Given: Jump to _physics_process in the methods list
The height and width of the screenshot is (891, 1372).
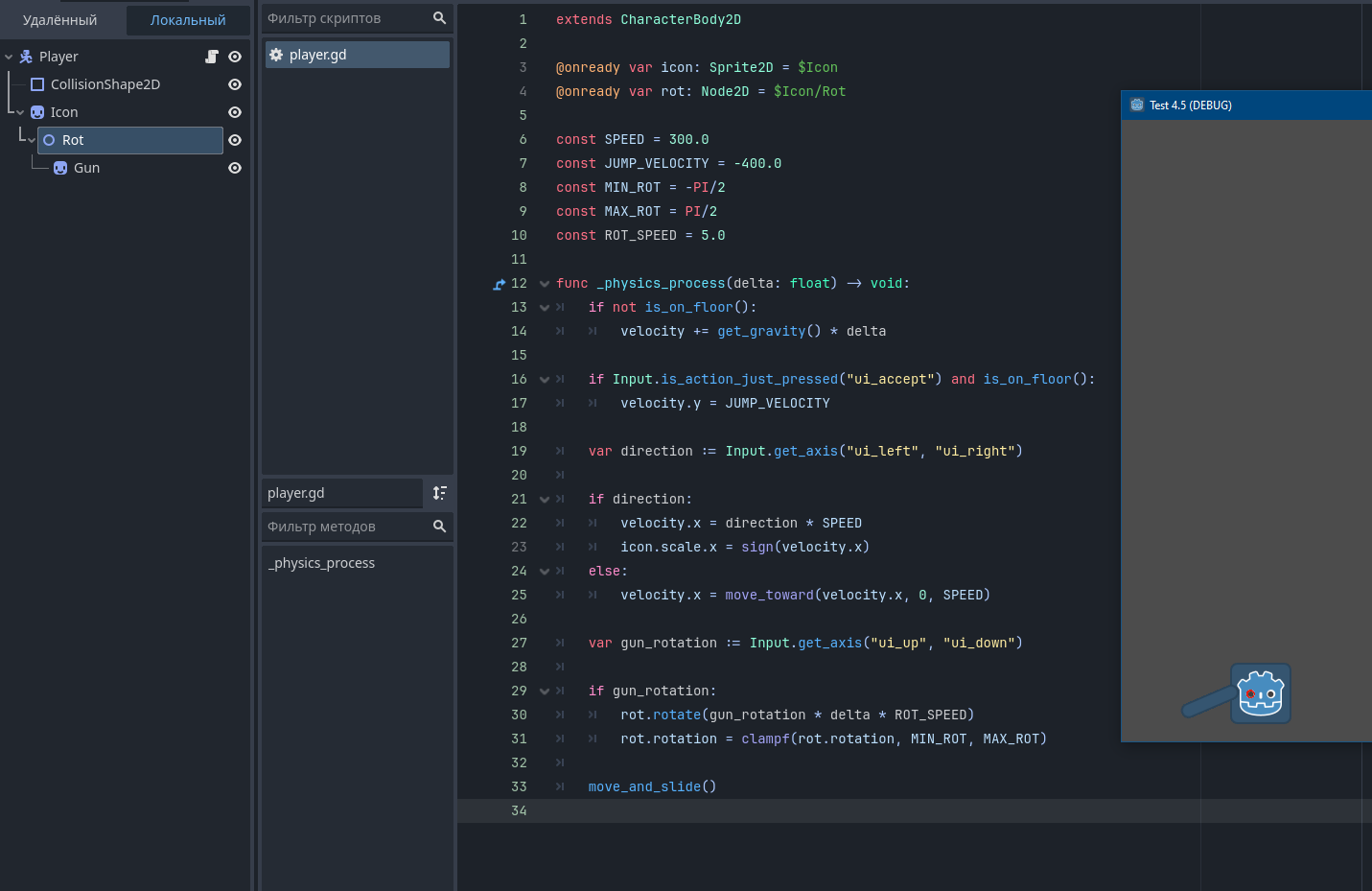Looking at the screenshot, I should (x=321, y=563).
